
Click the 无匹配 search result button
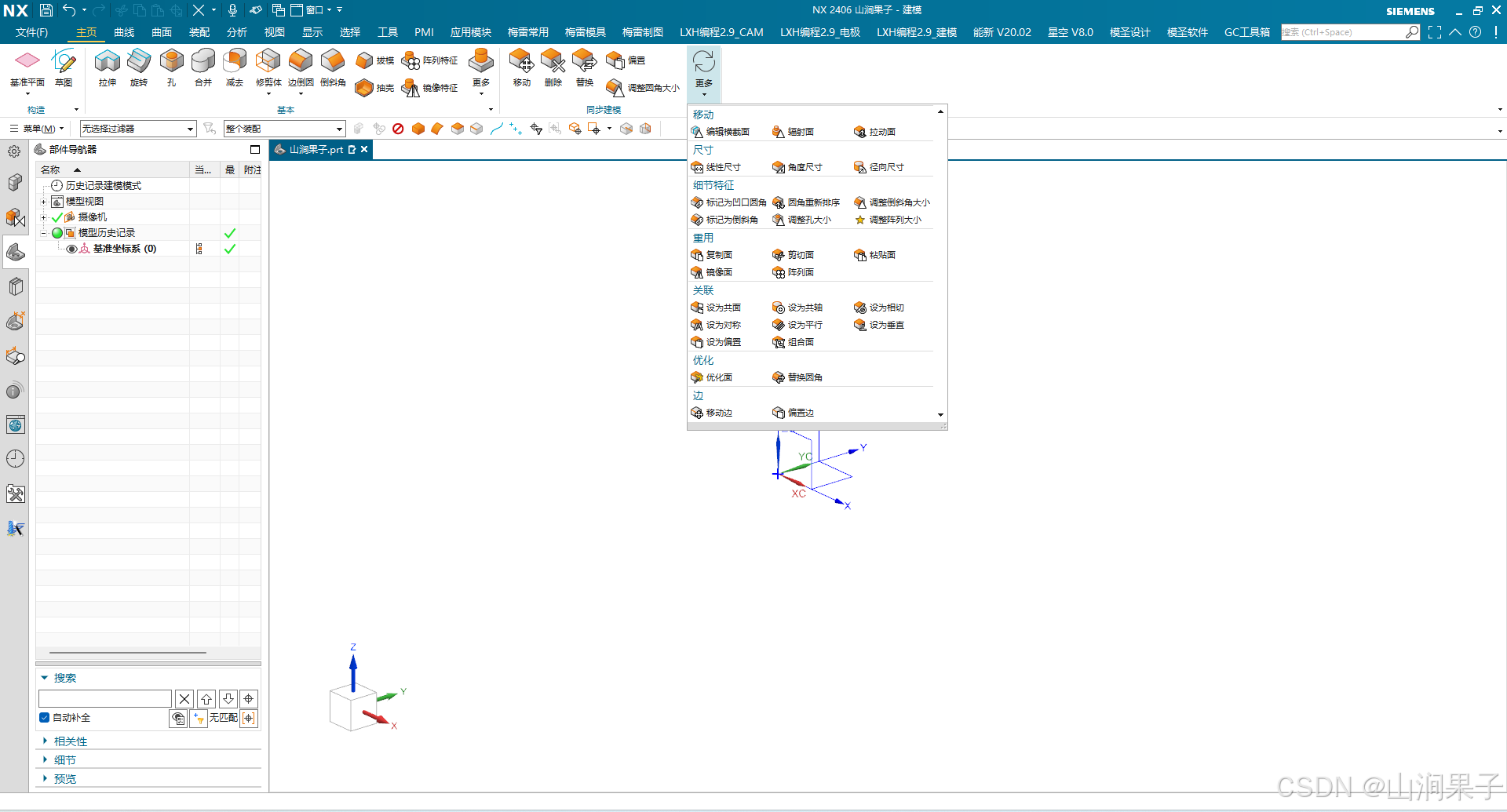224,718
